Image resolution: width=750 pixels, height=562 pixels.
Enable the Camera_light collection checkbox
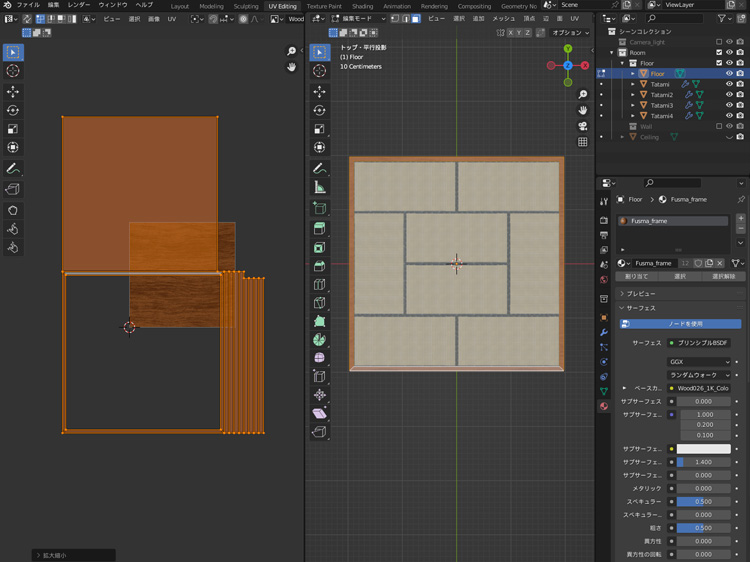(x=719, y=42)
